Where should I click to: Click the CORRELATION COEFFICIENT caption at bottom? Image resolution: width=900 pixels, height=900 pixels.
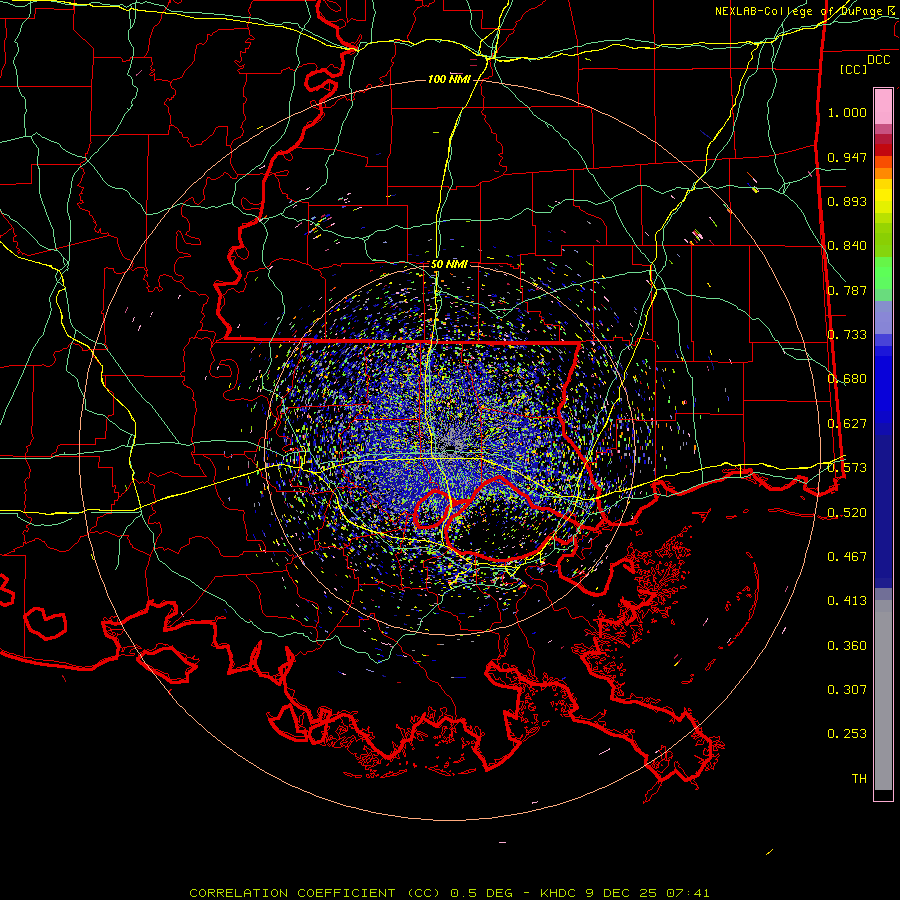pyautogui.click(x=449, y=893)
